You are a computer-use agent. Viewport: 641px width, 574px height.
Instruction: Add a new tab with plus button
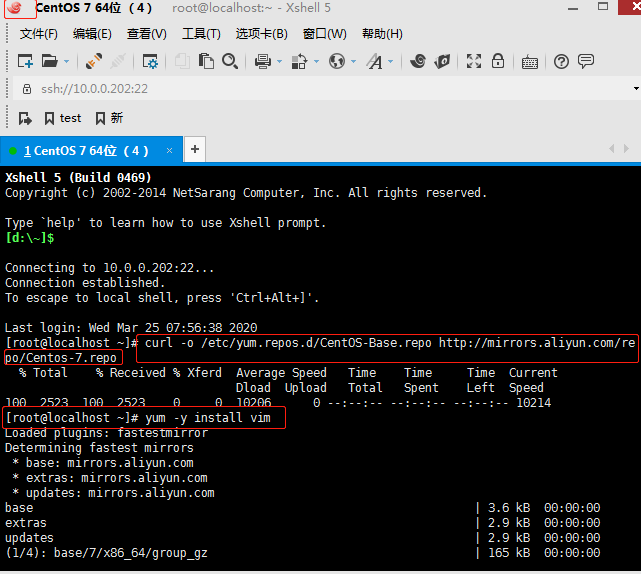[195, 150]
